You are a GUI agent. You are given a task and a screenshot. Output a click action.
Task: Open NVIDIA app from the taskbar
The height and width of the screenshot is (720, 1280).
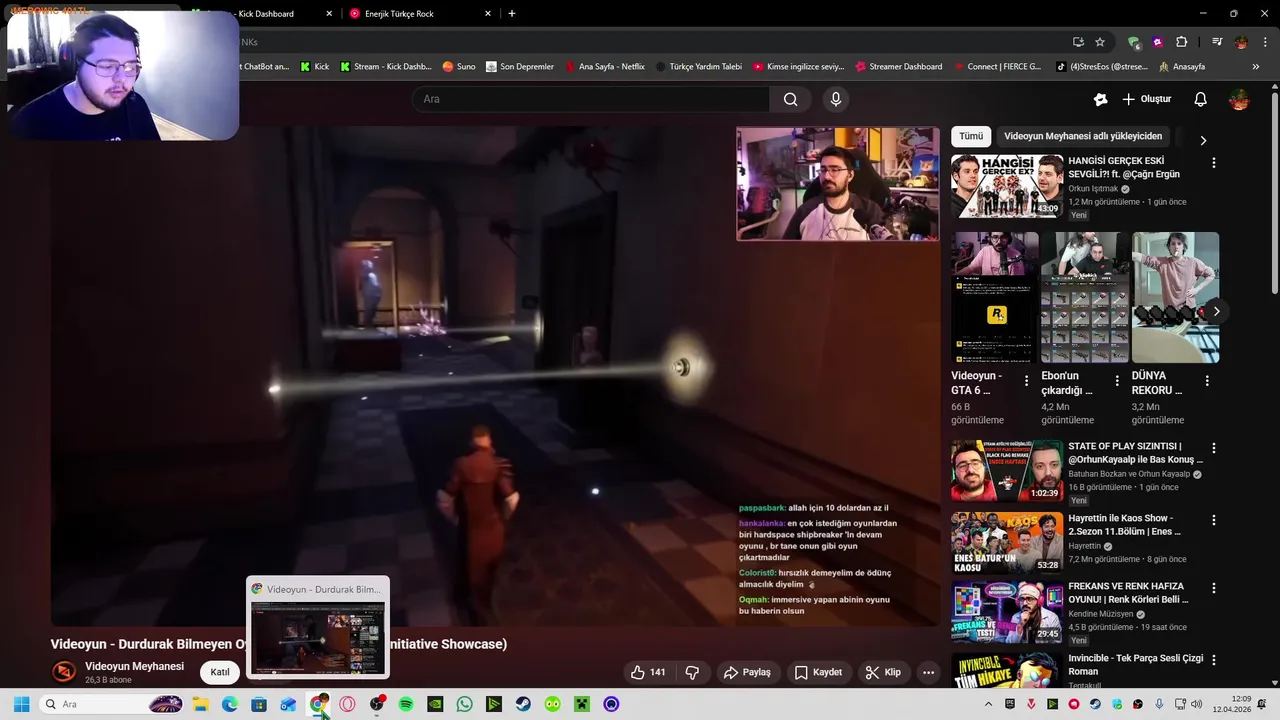click(x=435, y=704)
